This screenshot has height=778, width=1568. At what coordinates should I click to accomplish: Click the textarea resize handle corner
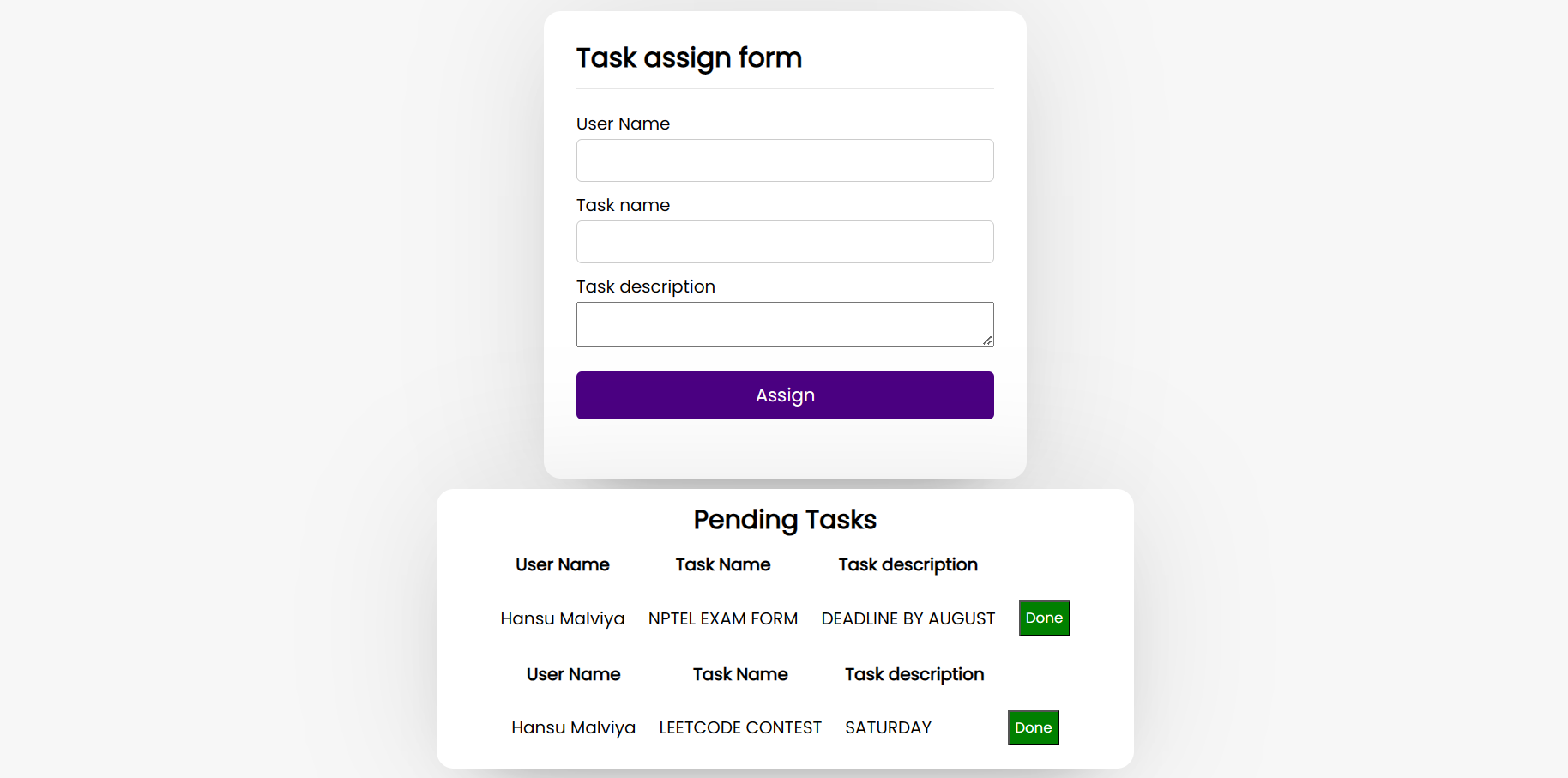(x=988, y=341)
